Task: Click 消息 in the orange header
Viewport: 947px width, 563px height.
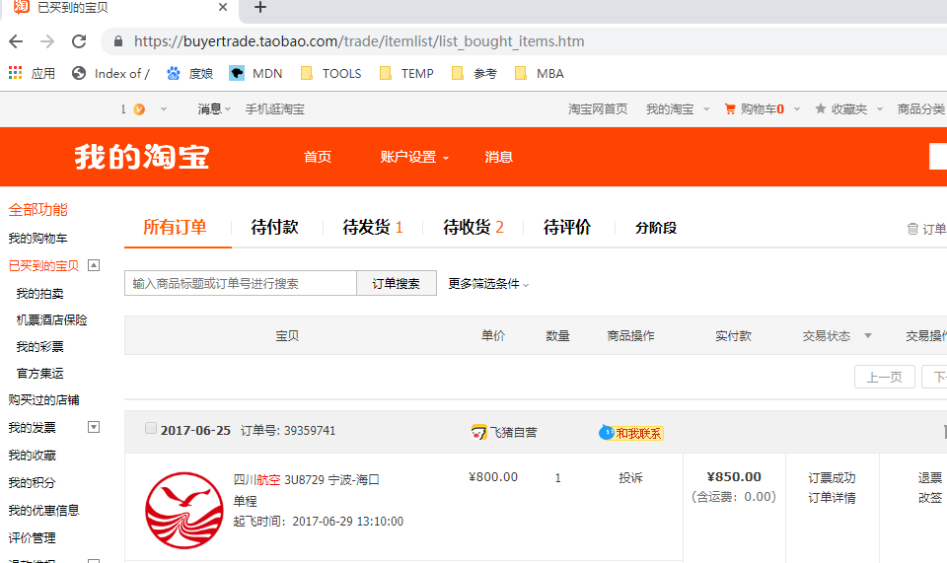Action: tap(499, 157)
